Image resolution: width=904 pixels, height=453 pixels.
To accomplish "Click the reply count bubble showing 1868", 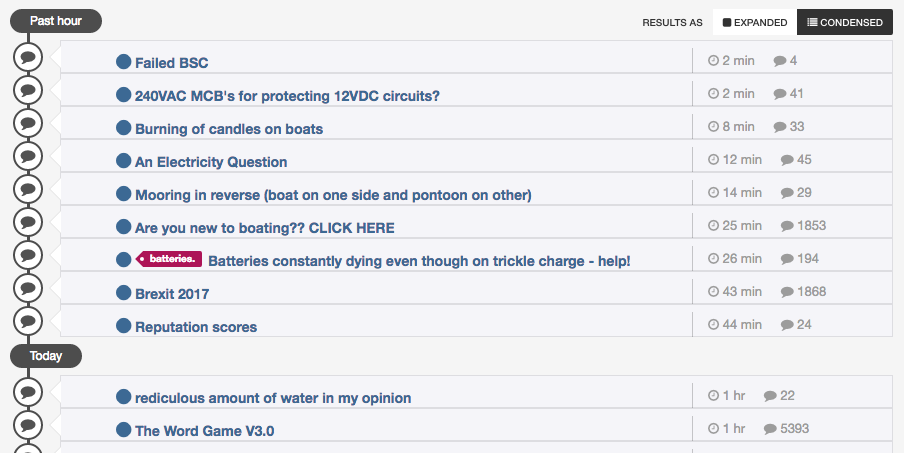I will [787, 292].
